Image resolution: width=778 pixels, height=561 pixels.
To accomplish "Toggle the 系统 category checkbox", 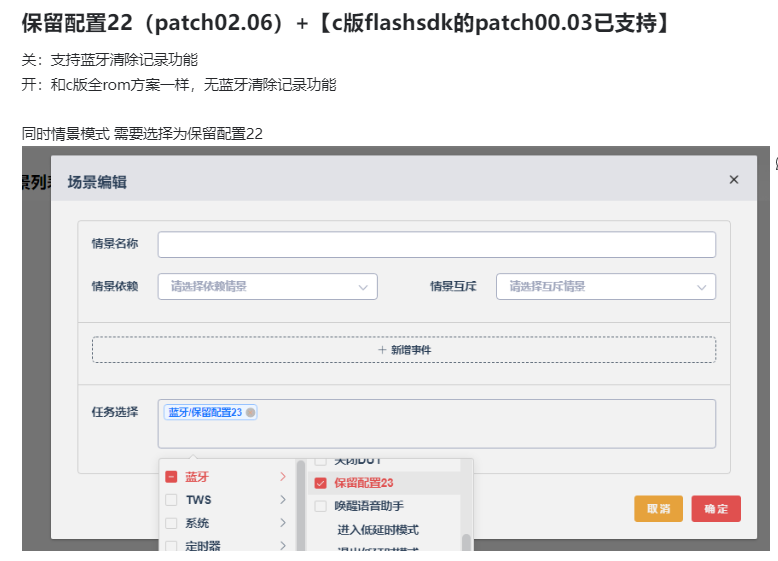I will 171,523.
